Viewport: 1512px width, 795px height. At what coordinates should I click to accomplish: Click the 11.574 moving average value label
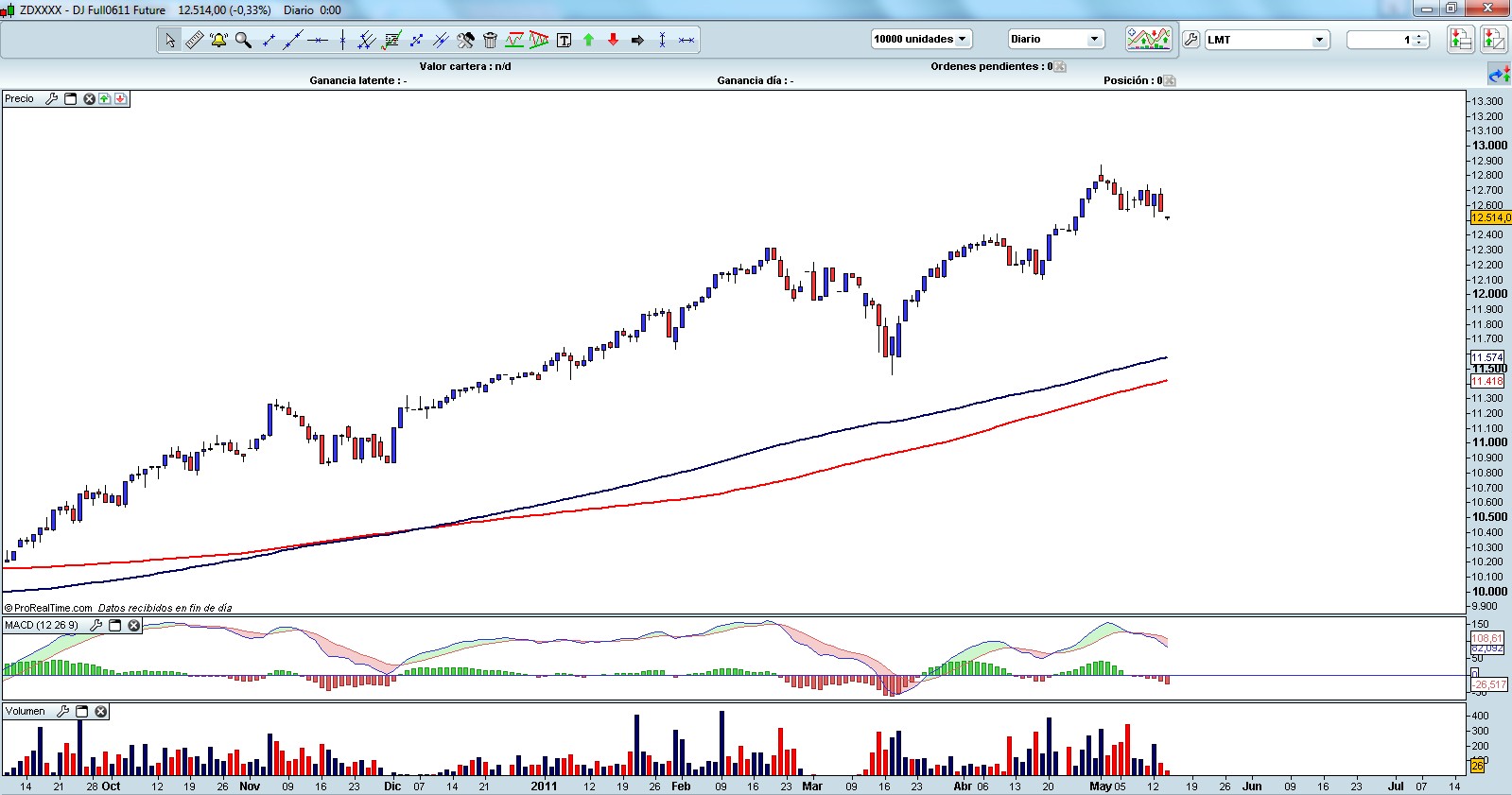click(x=1487, y=357)
